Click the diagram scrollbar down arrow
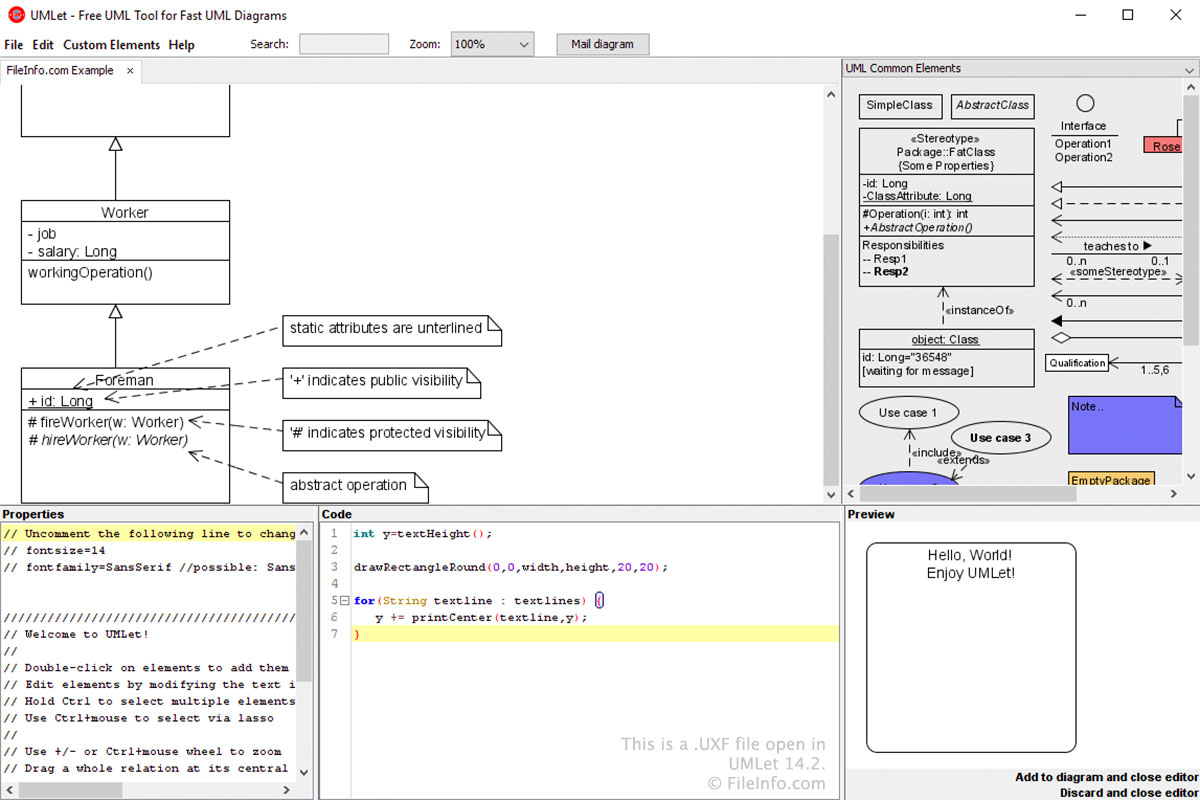 coord(831,495)
